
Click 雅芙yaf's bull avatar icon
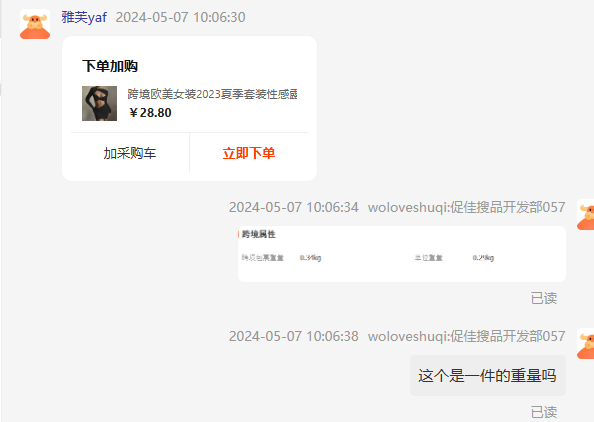click(x=35, y=24)
